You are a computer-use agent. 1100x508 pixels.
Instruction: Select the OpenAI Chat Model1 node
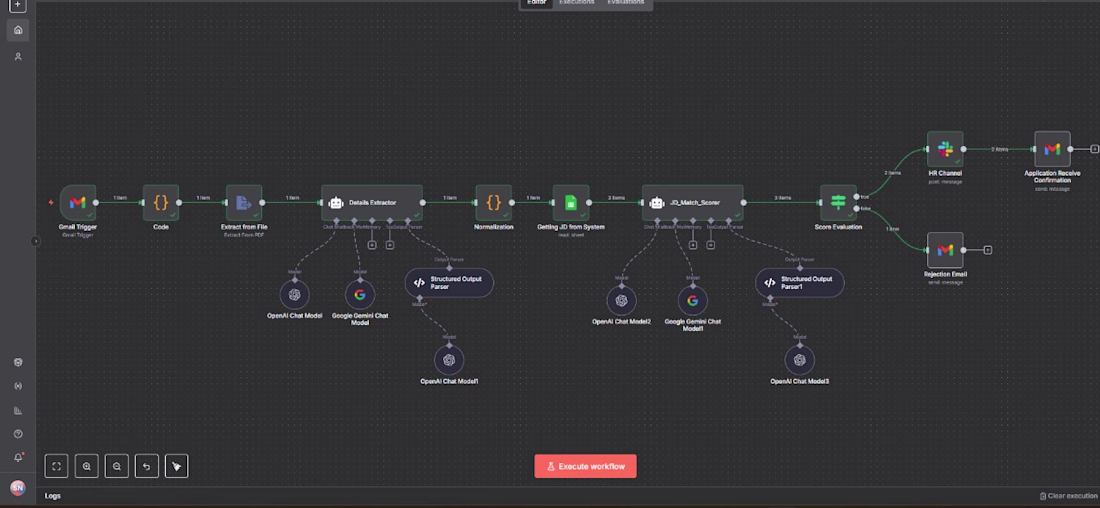coord(449,360)
